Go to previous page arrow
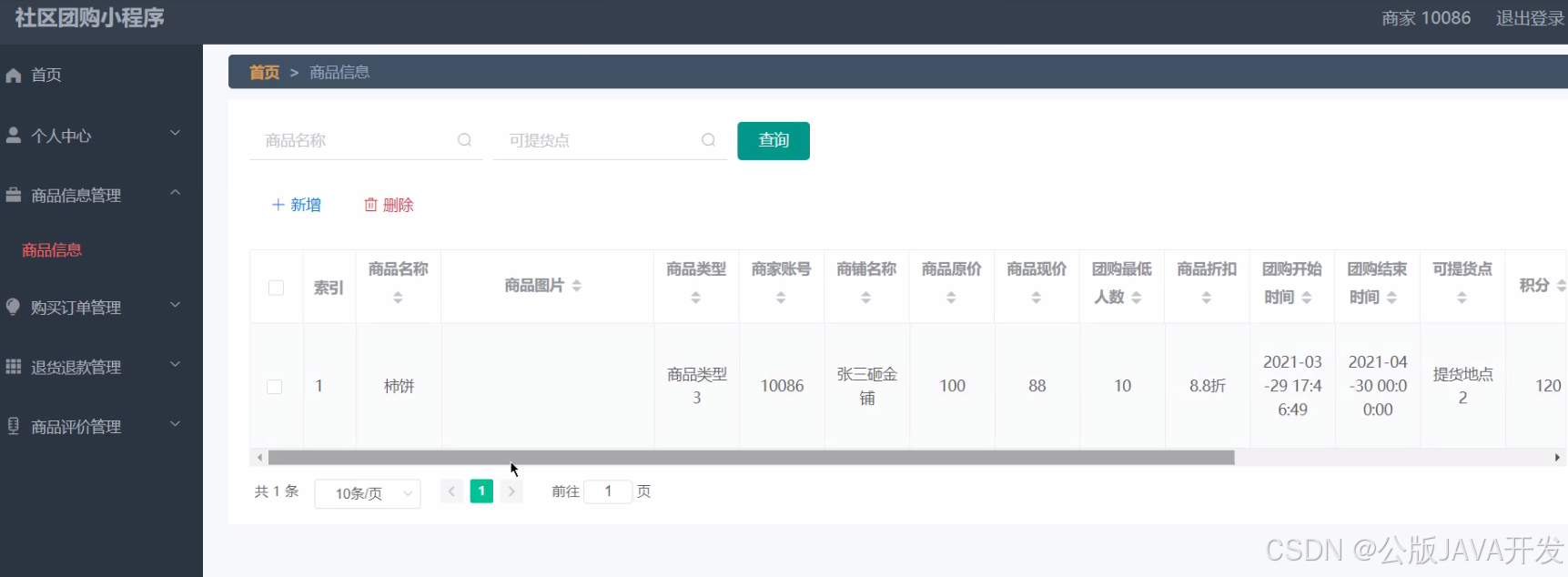Screen dimensions: 1568x577 click(x=451, y=491)
